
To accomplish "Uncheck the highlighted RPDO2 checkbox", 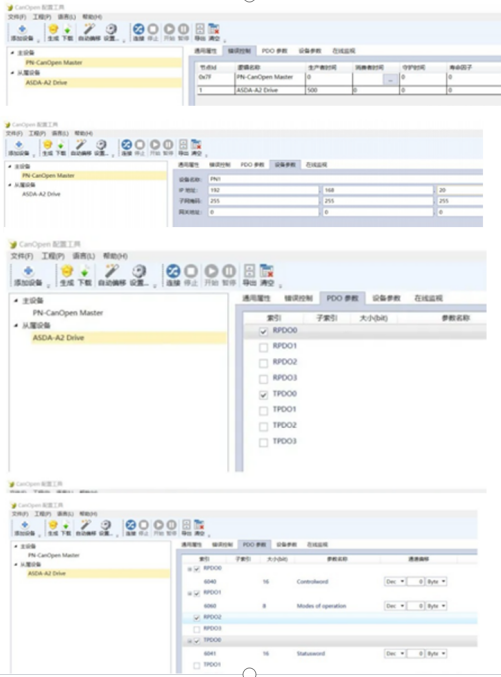I will point(197,617).
